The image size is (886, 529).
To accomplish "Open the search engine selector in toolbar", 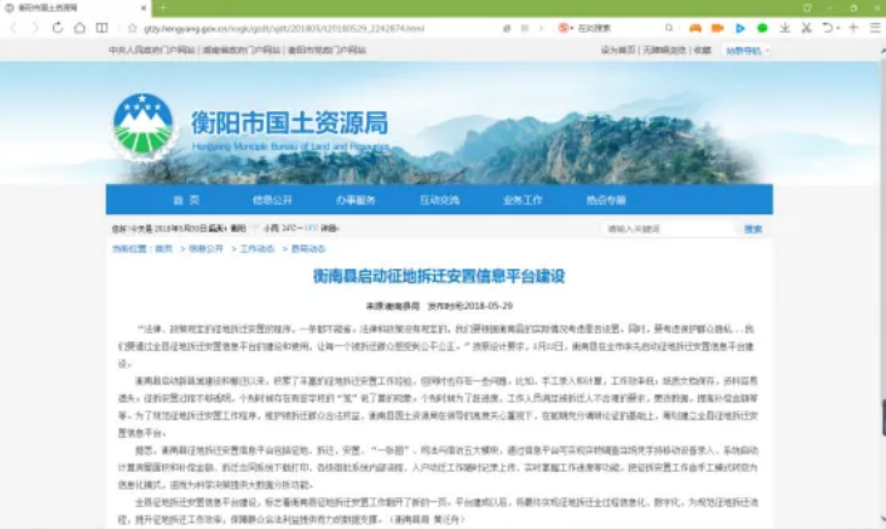I will [565, 28].
